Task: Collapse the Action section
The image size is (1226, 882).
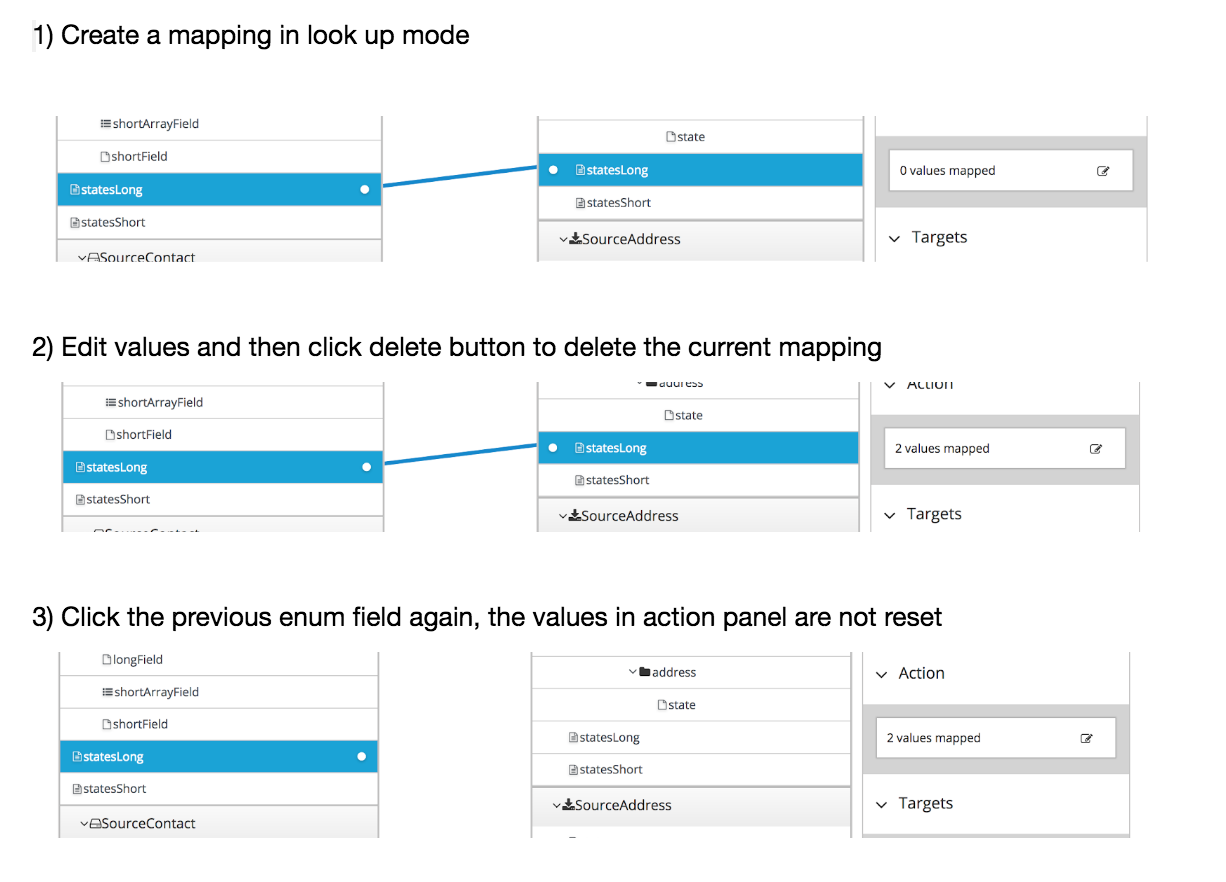Action: tap(881, 673)
